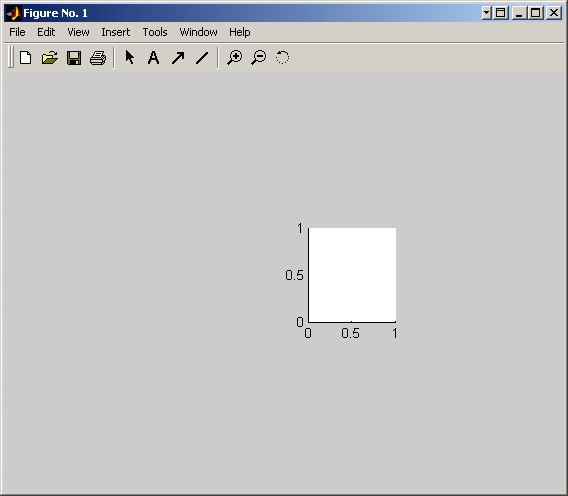The width and height of the screenshot is (568, 496).
Task: Open the Insert menu
Action: pos(116,32)
